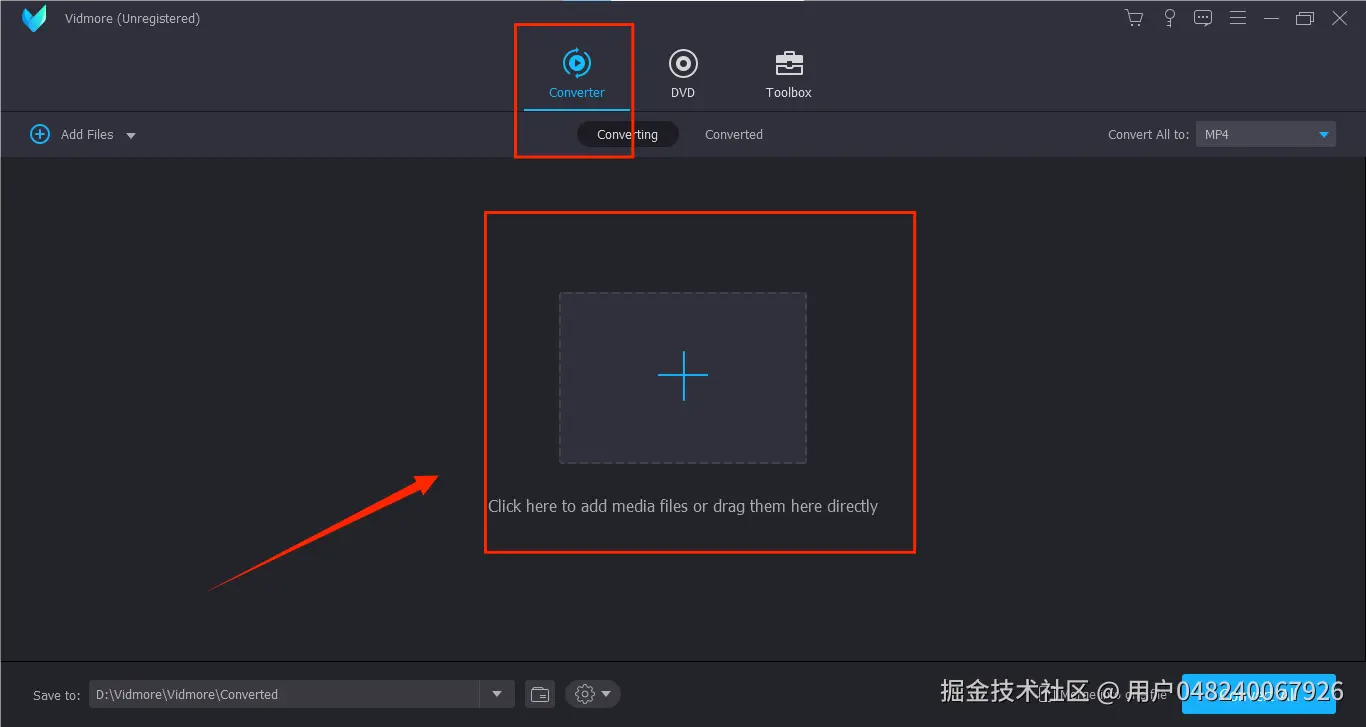Click the 'Convert All to:' label

pyautogui.click(x=1149, y=134)
